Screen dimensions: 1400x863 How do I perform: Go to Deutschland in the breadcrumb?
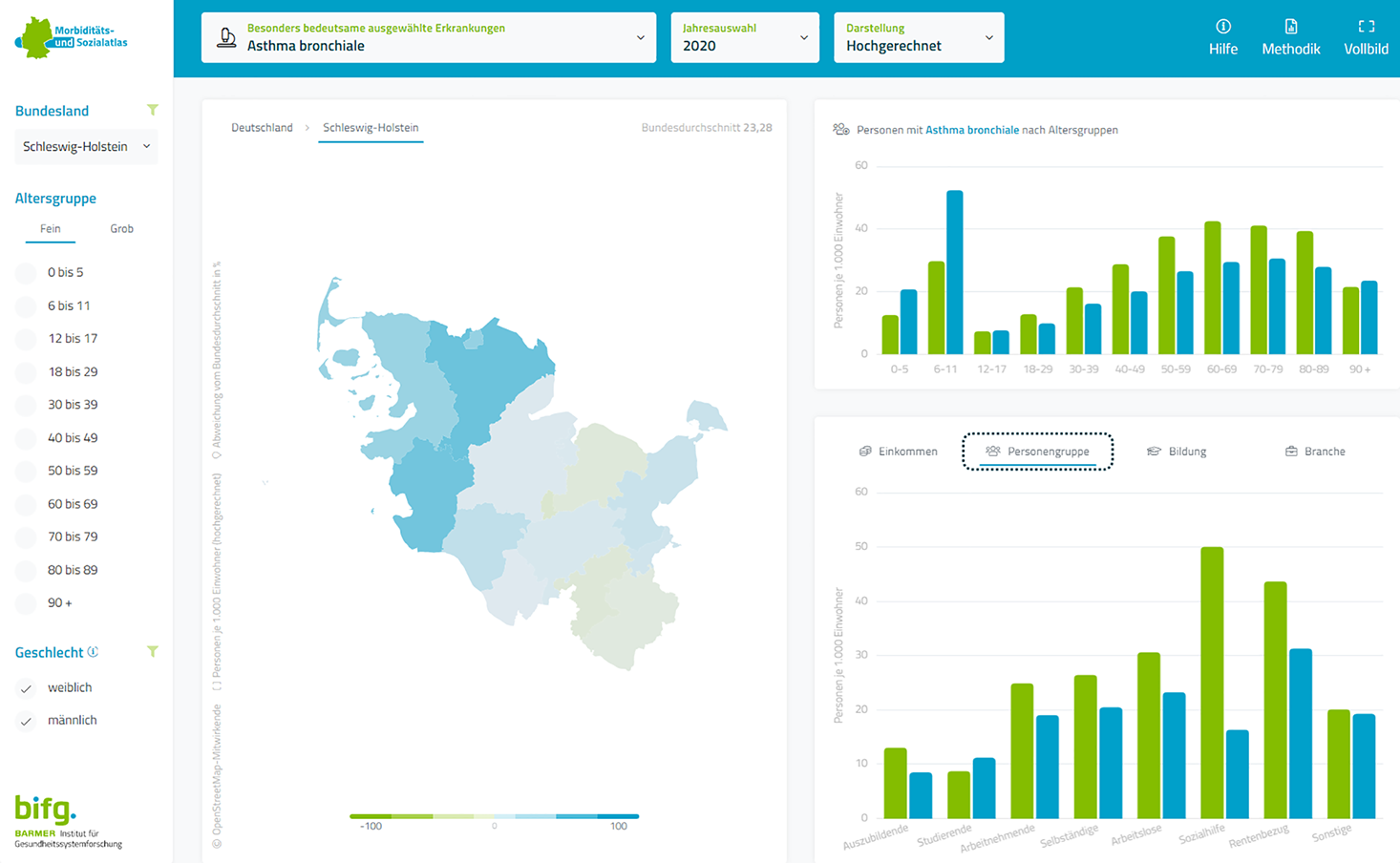(262, 128)
